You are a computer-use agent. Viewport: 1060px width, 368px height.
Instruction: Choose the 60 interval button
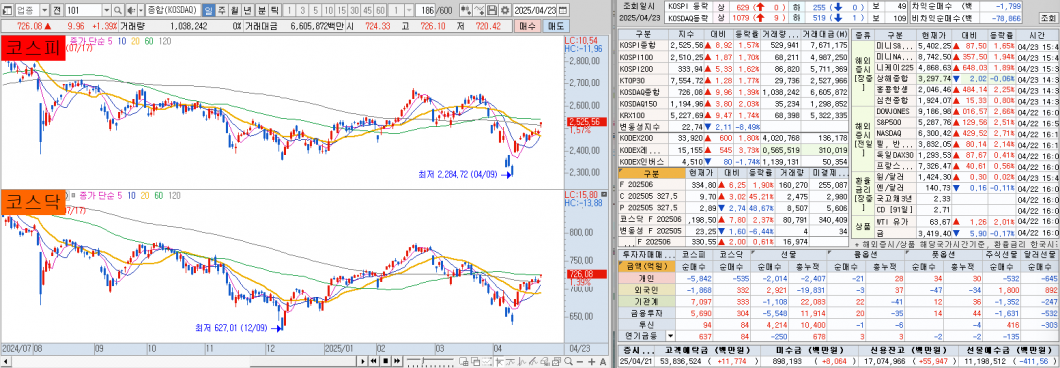(x=381, y=10)
